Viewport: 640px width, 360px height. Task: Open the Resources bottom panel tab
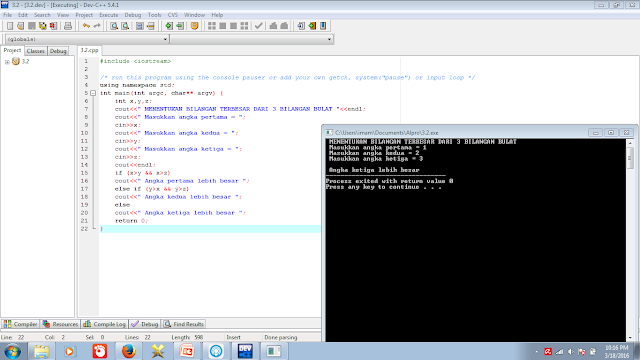pyautogui.click(x=60, y=324)
